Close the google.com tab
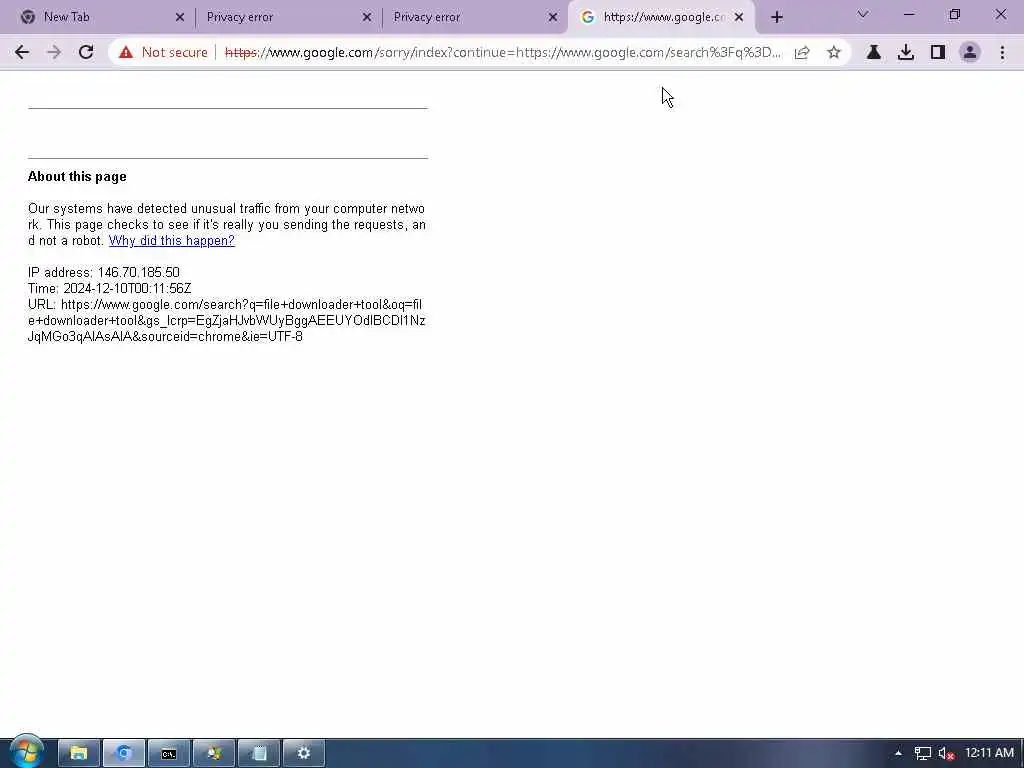The image size is (1024, 768). (739, 17)
